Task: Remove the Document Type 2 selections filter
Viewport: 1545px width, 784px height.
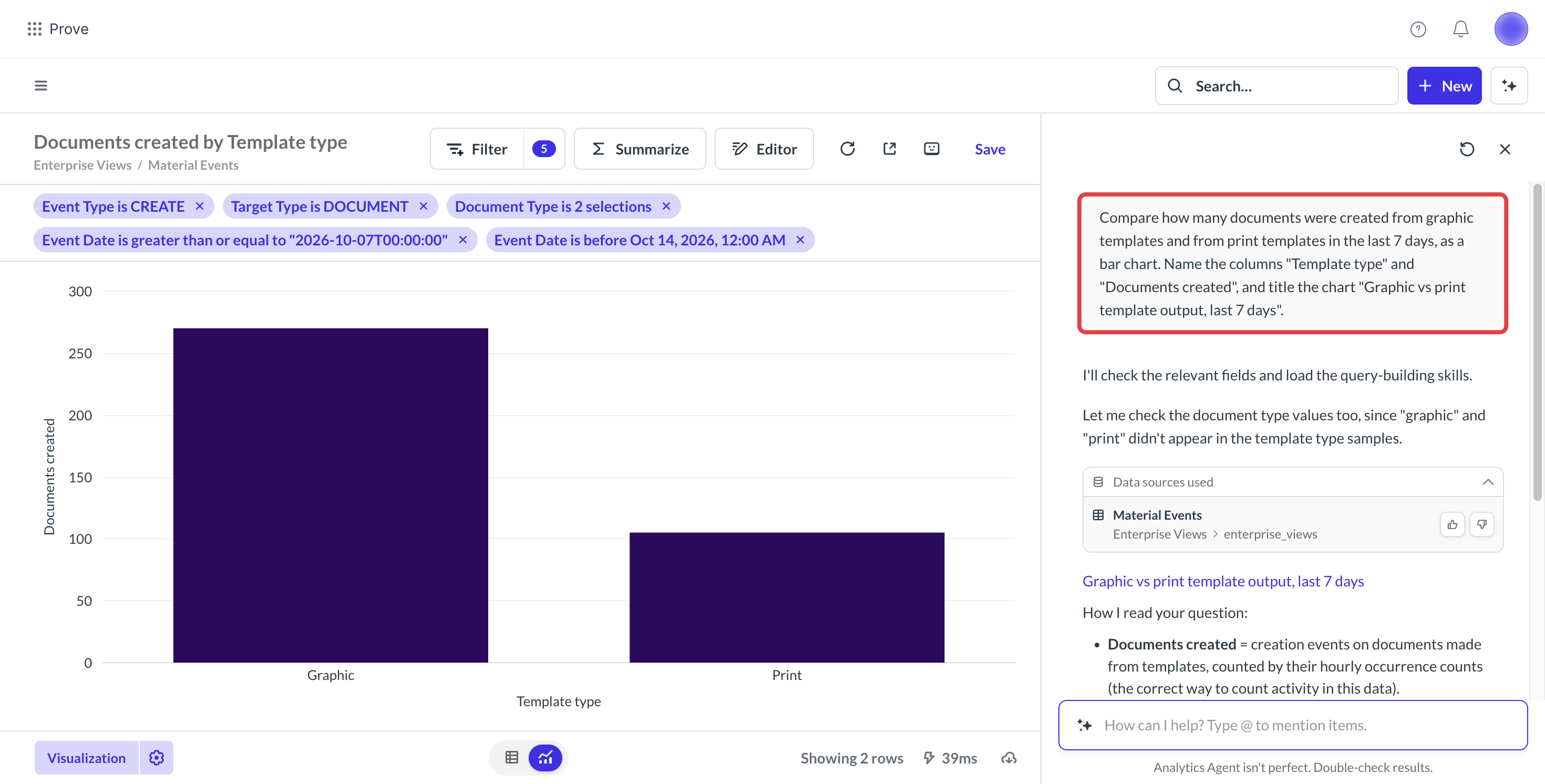Action: (x=666, y=207)
